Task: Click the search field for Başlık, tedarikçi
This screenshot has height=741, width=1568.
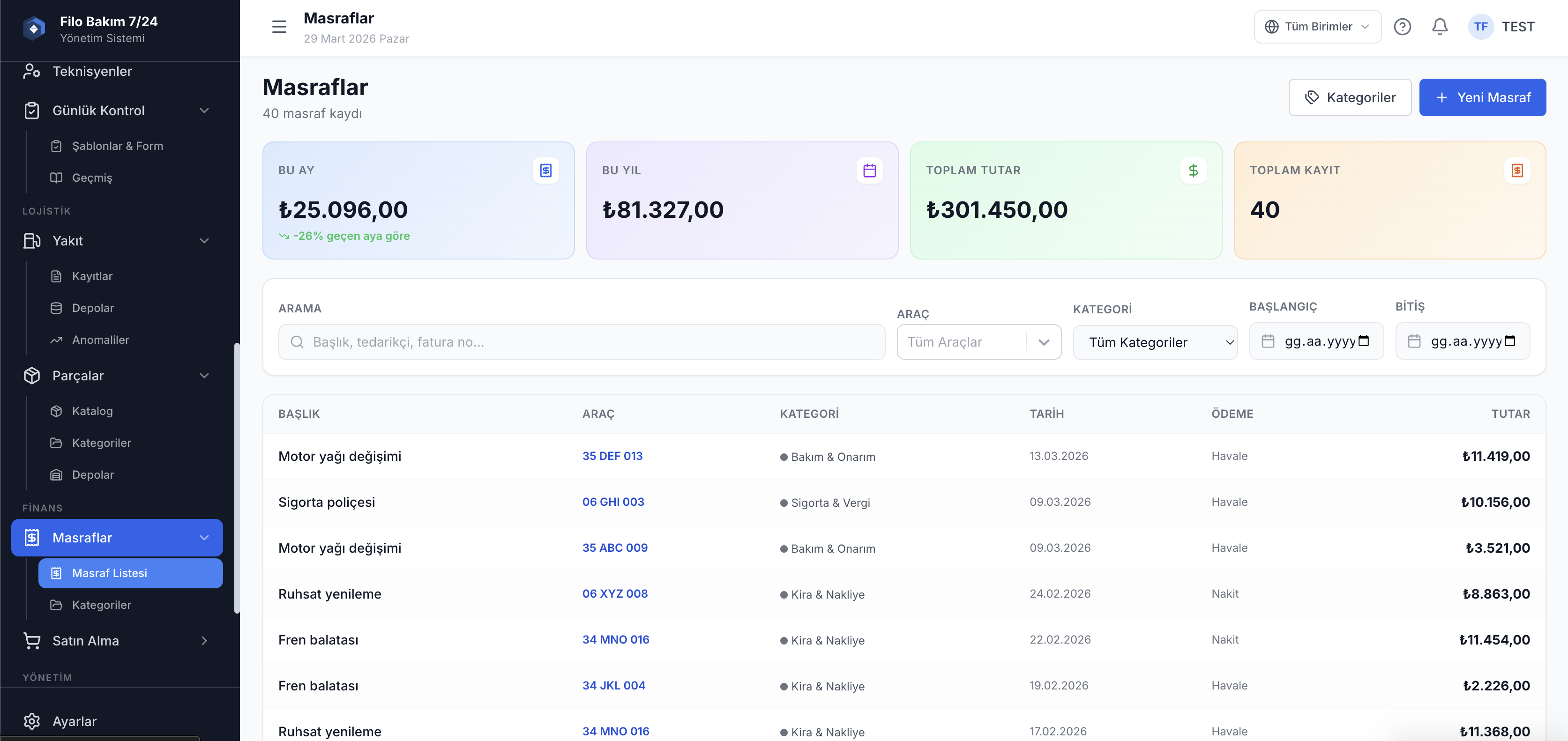Action: pos(581,342)
